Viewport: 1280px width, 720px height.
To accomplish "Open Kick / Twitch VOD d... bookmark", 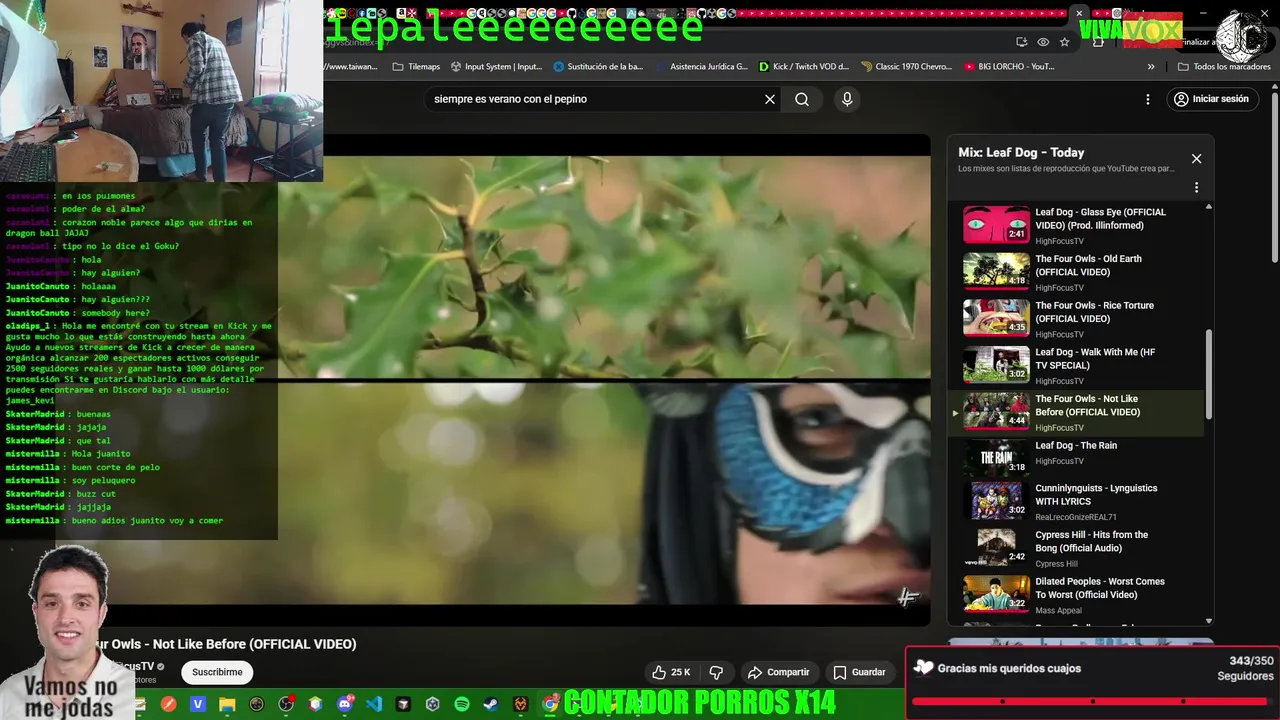I will coord(804,67).
